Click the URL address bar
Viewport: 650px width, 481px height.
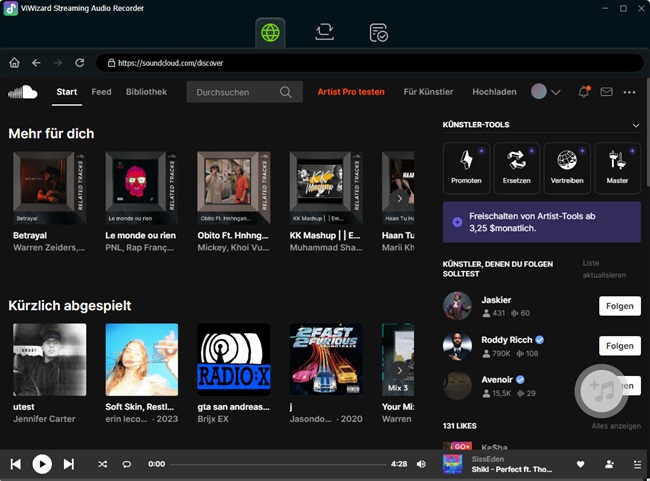tap(370, 63)
